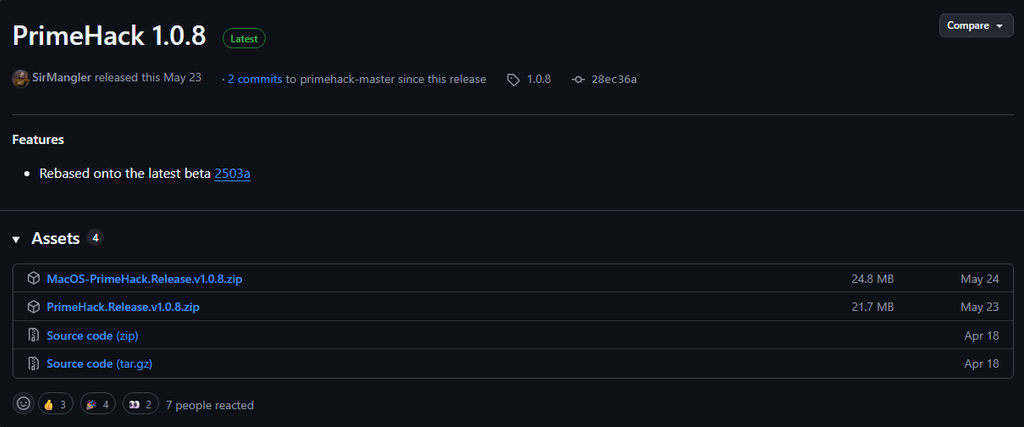View the 2 commits since this release

[255, 79]
